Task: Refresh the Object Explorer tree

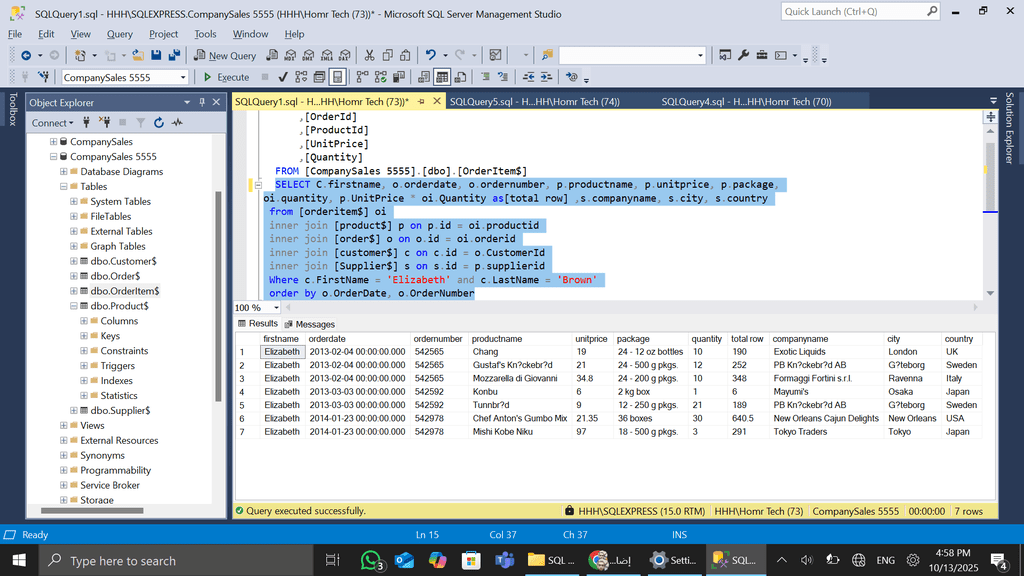Action: 158,123
